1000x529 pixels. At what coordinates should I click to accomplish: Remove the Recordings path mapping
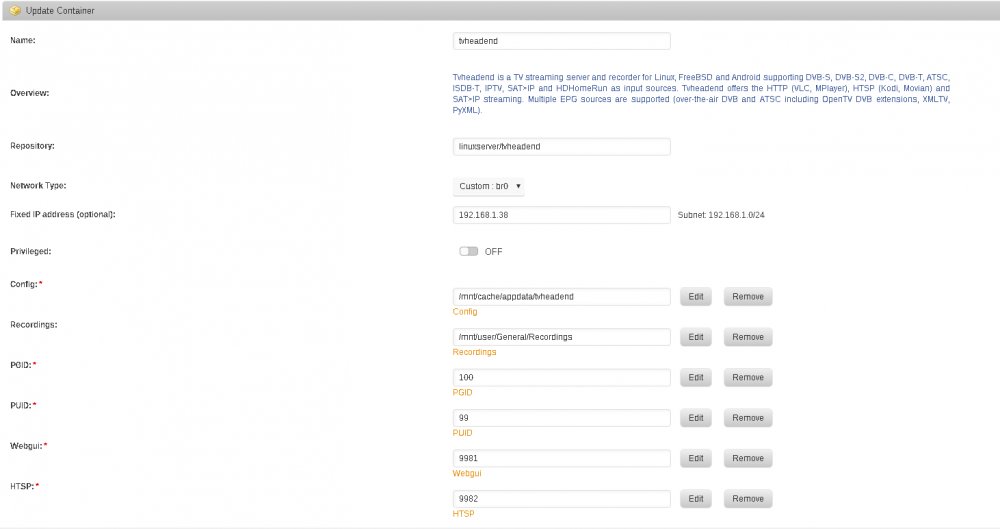[747, 337]
